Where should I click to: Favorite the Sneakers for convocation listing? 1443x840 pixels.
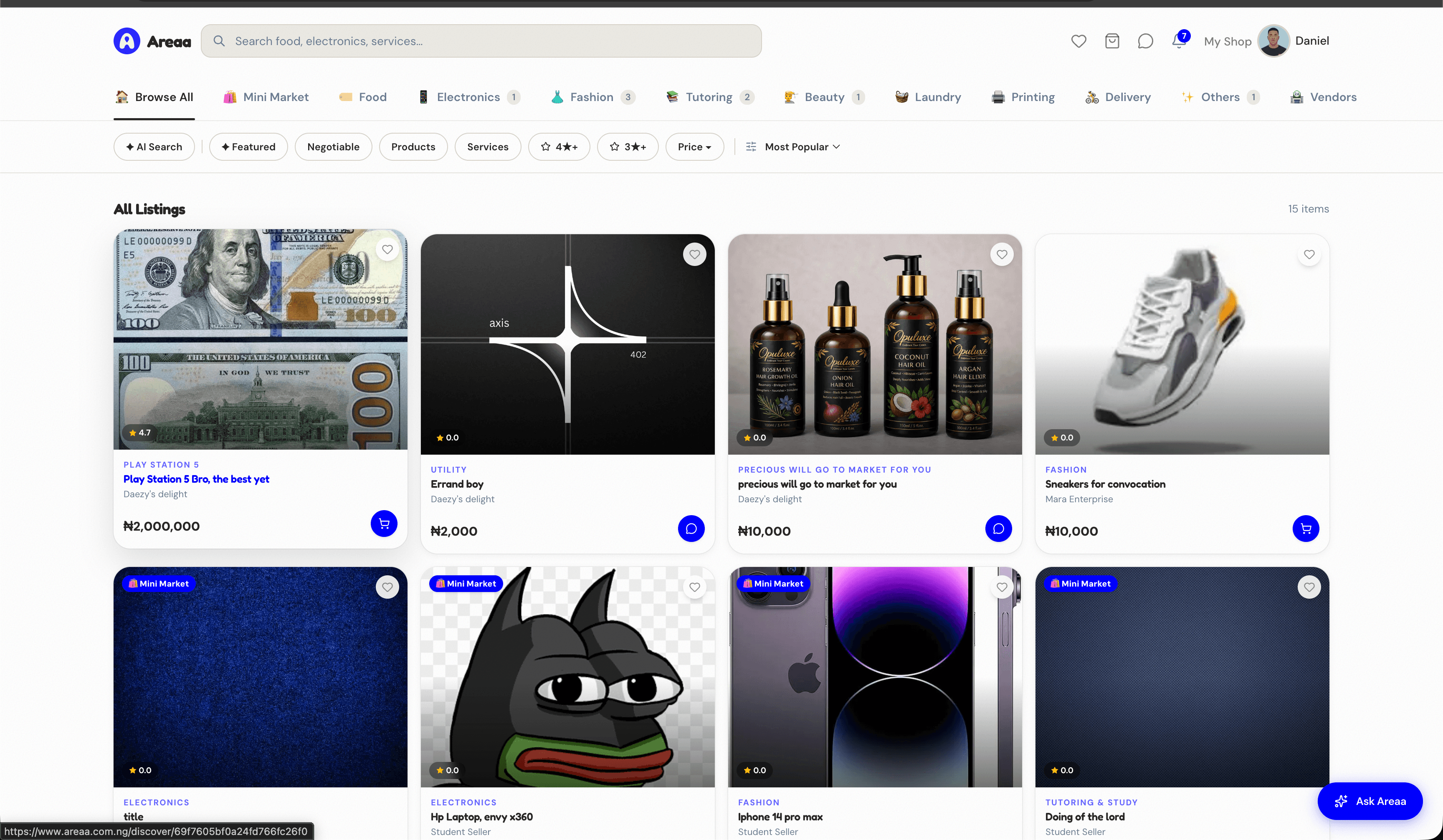click(x=1309, y=254)
